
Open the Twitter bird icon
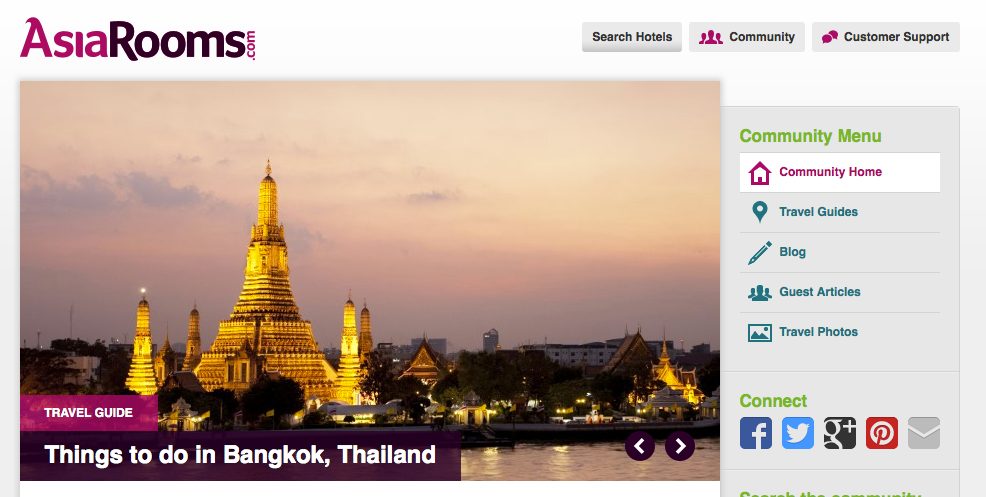[x=798, y=433]
